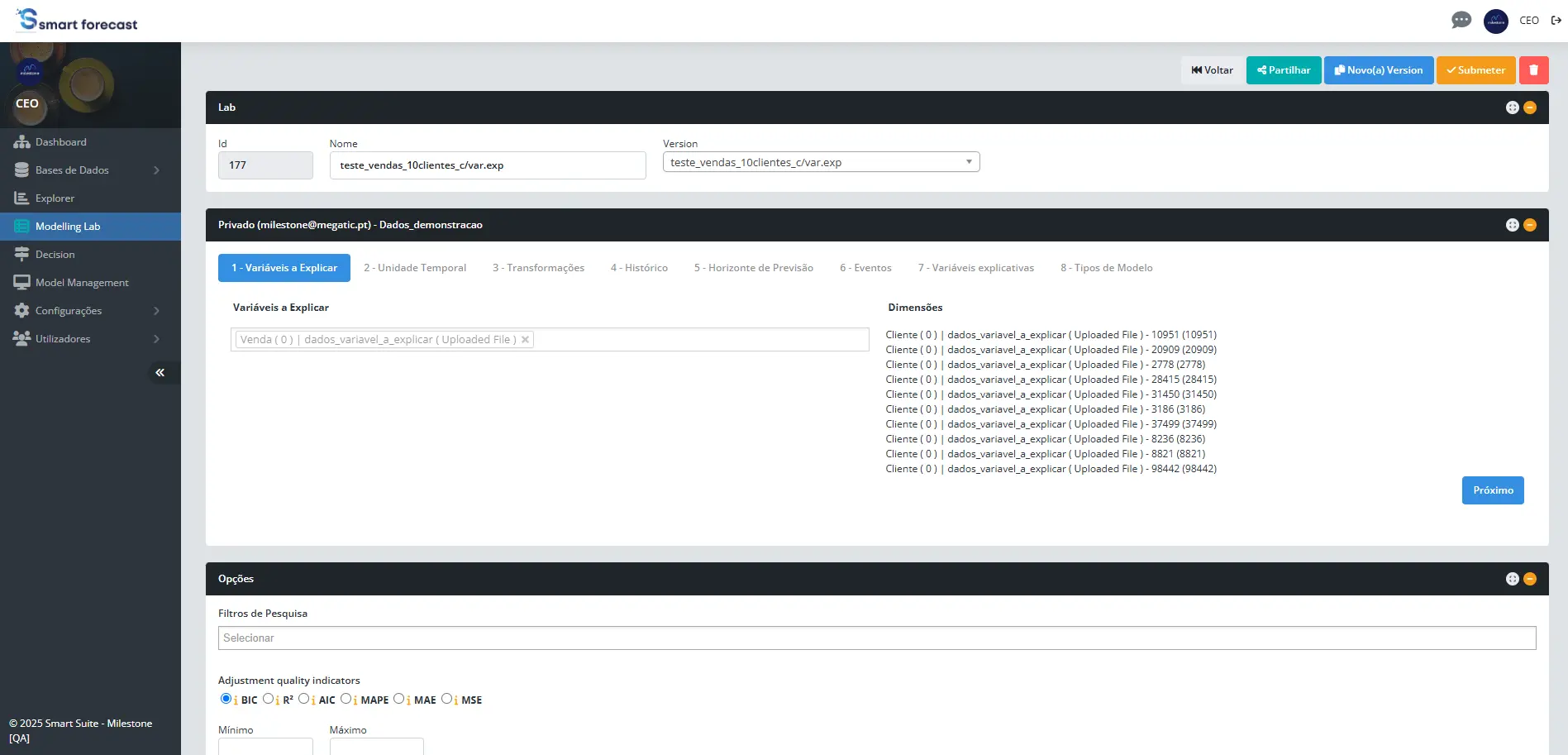Open the Version dropdown
The height and width of the screenshot is (755, 1568).
(x=821, y=162)
